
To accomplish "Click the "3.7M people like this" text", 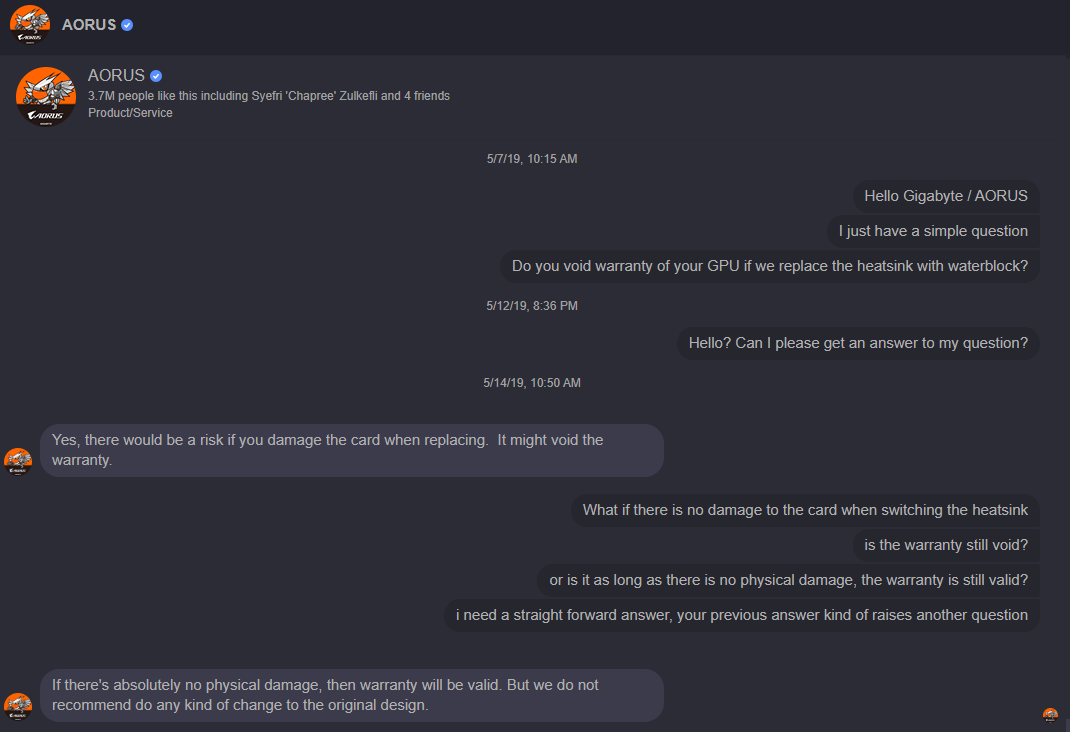I will pos(268,96).
